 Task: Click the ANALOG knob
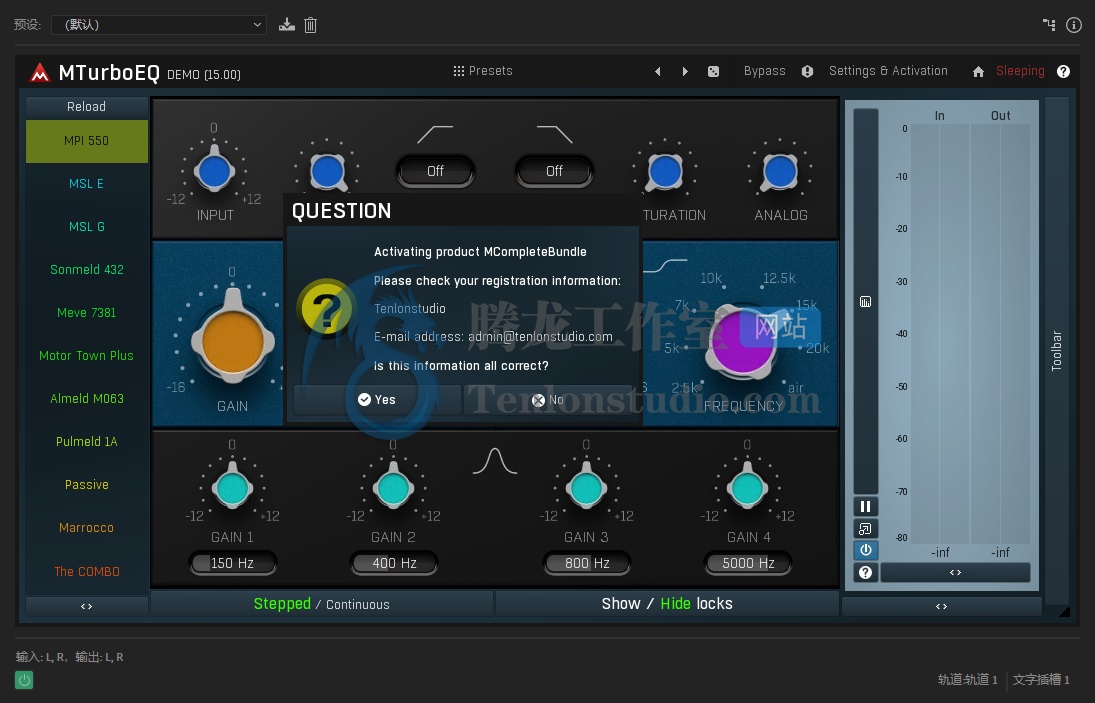tap(780, 171)
